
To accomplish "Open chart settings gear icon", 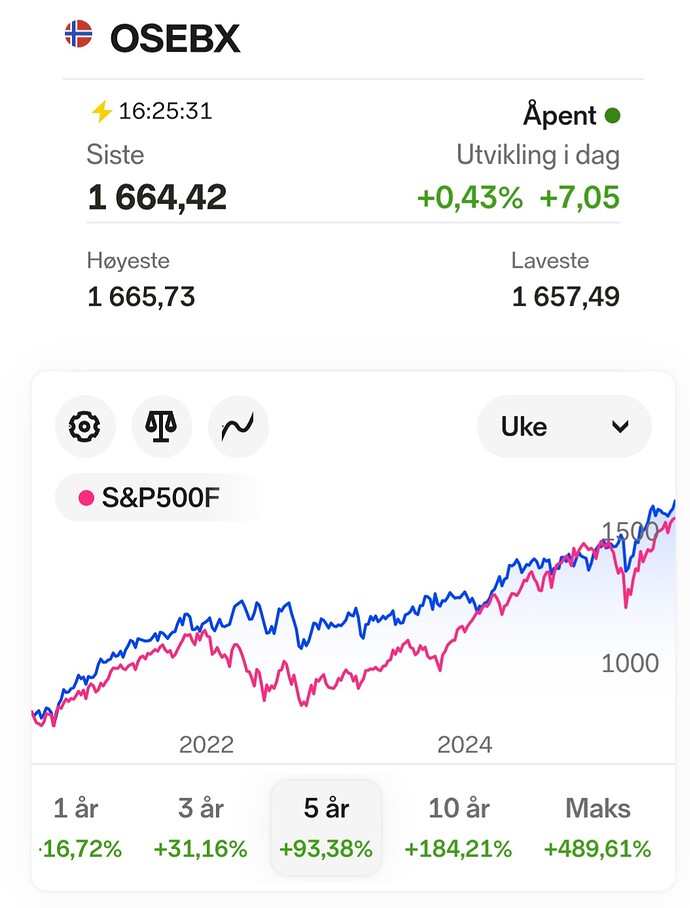I will pos(85,427).
